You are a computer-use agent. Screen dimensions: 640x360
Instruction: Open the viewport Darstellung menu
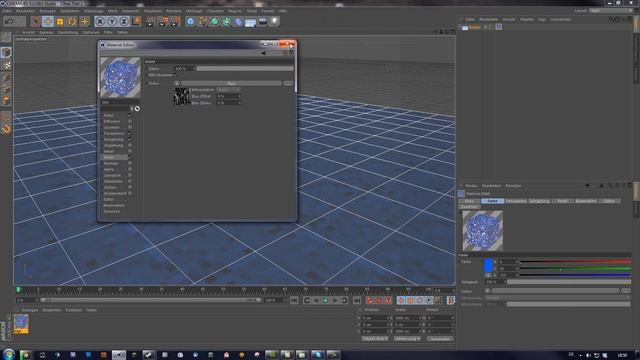[67, 32]
